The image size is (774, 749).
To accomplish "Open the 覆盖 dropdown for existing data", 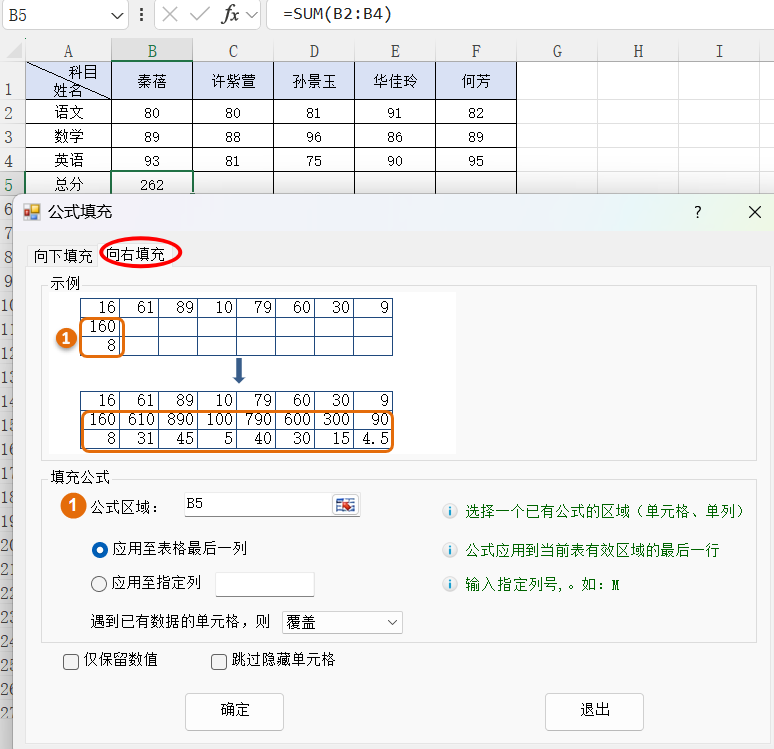I will [x=342, y=622].
